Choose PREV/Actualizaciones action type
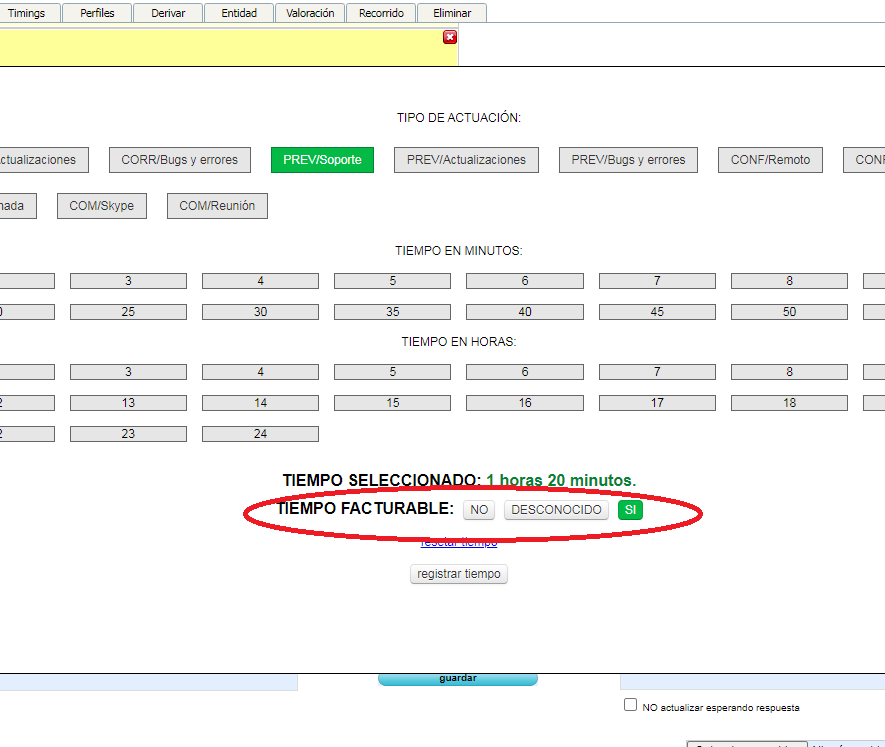 pos(466,160)
